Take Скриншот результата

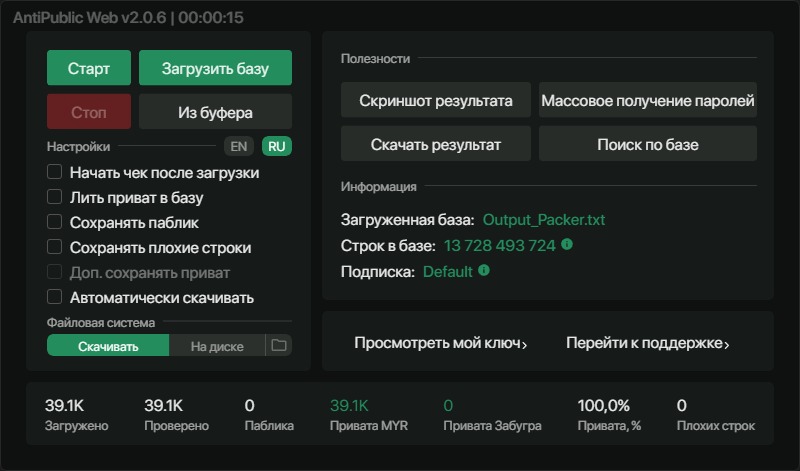(436, 101)
